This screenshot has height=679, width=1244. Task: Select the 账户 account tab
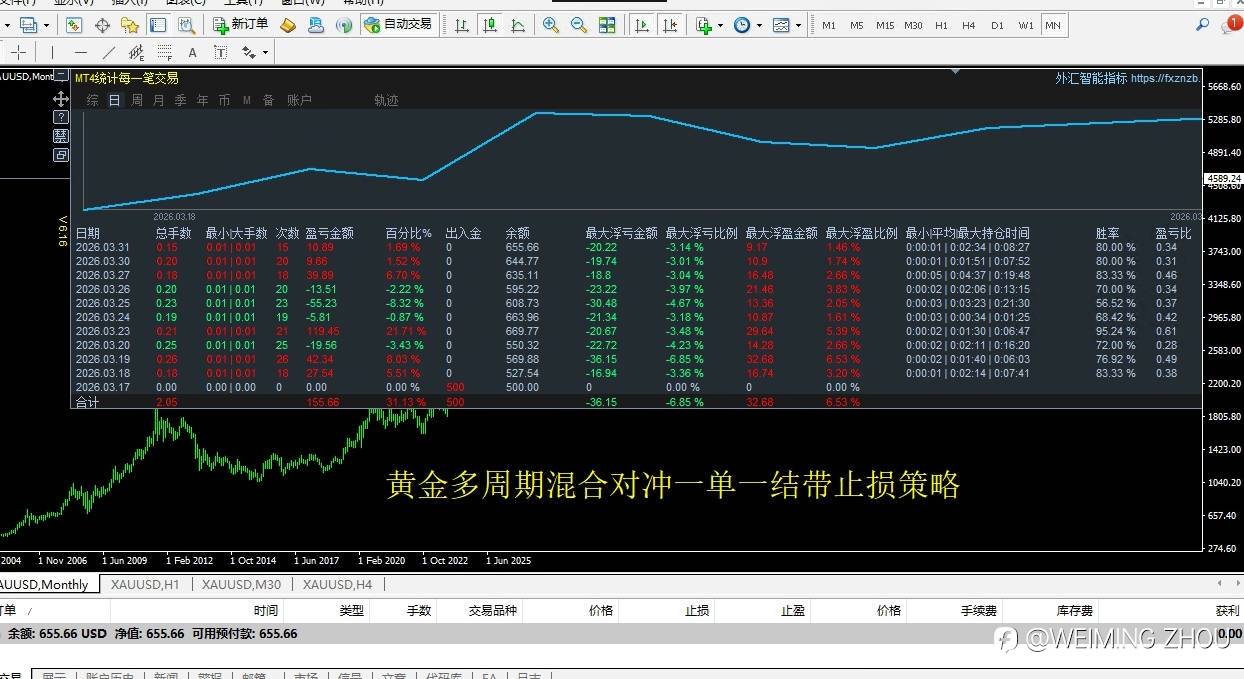pyautogui.click(x=300, y=100)
